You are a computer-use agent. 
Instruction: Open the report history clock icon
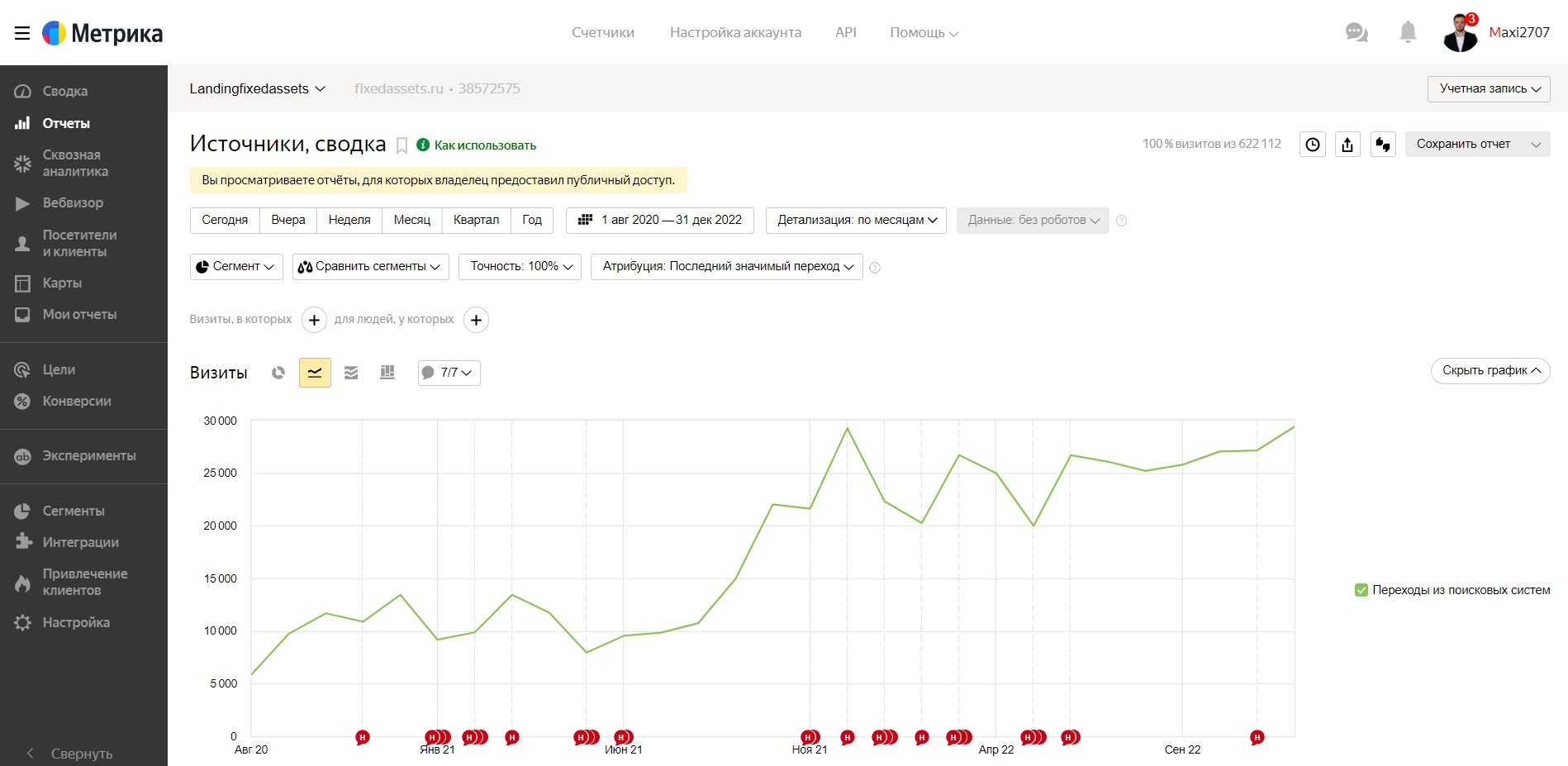pos(1312,145)
